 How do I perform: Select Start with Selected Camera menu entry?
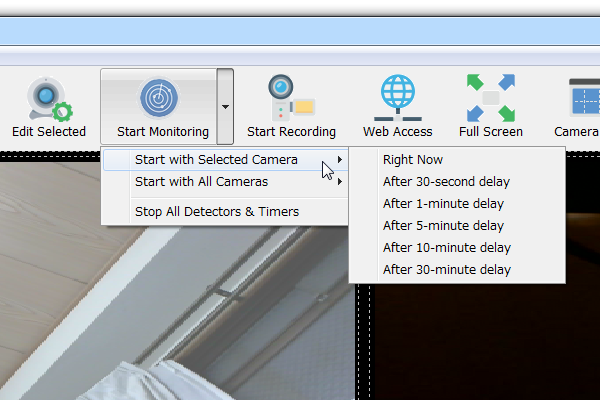[x=225, y=160]
